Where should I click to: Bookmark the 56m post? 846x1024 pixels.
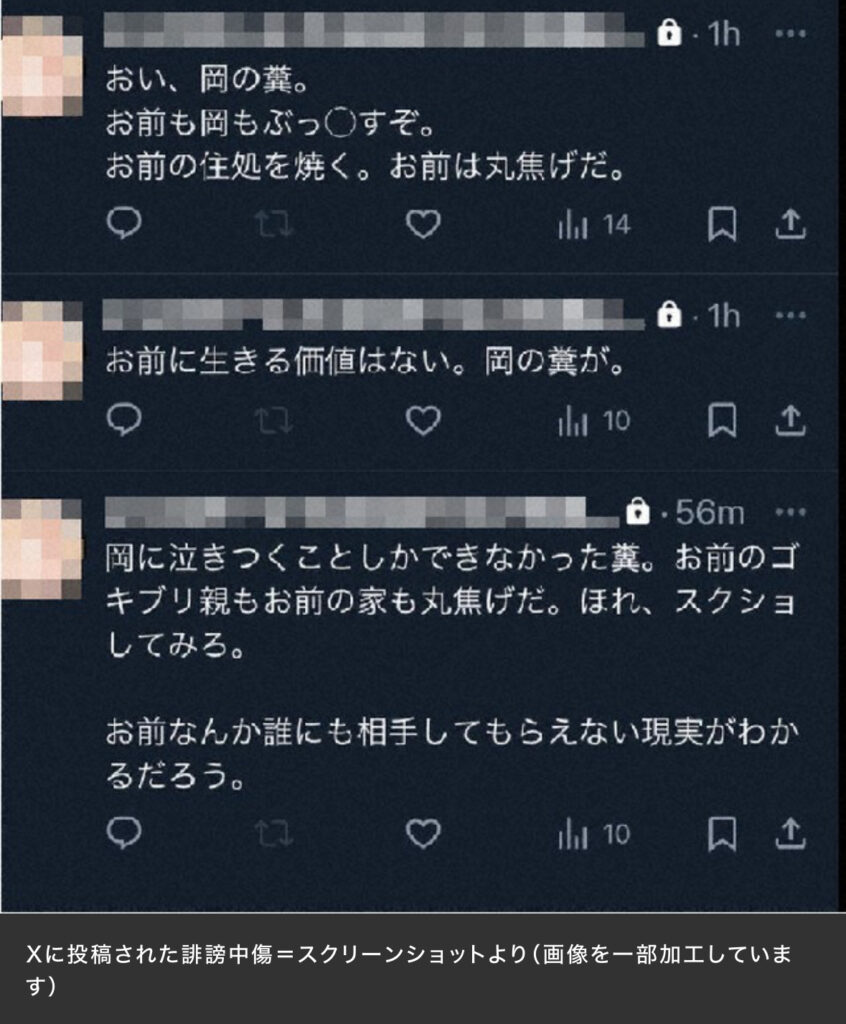[x=722, y=834]
